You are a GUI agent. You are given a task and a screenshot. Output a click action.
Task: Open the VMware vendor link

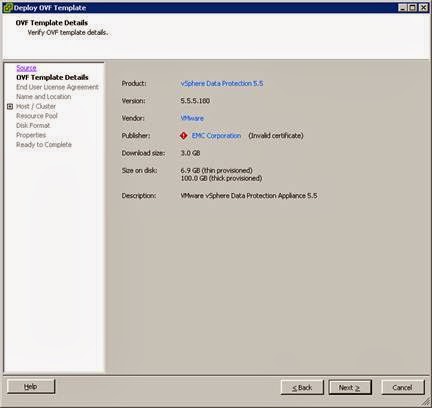(192, 118)
